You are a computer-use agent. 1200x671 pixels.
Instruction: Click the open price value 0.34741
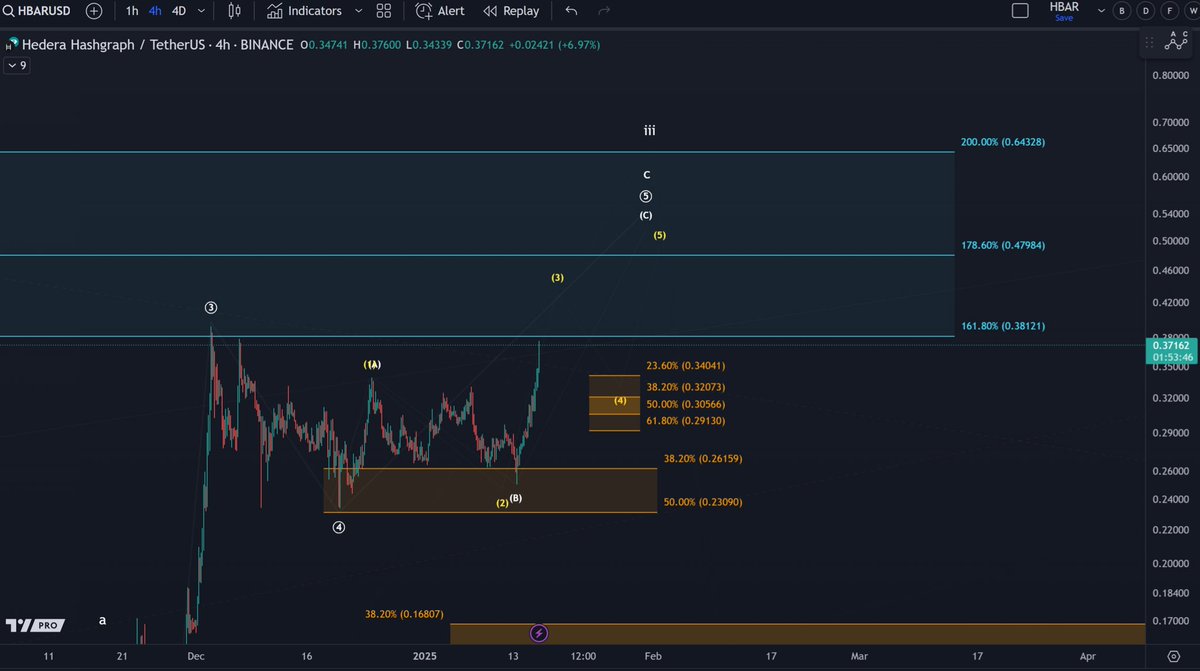[x=329, y=45]
